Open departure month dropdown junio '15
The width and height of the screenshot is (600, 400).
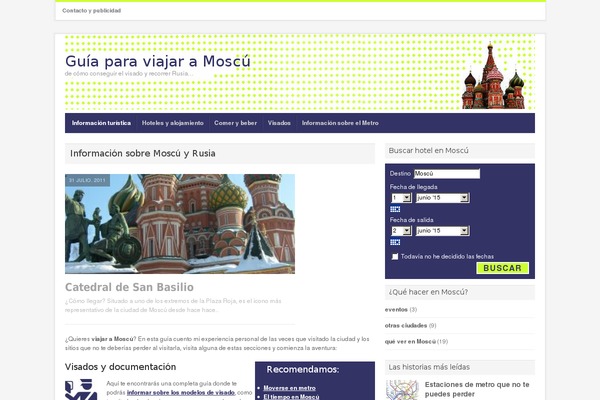click(x=442, y=231)
